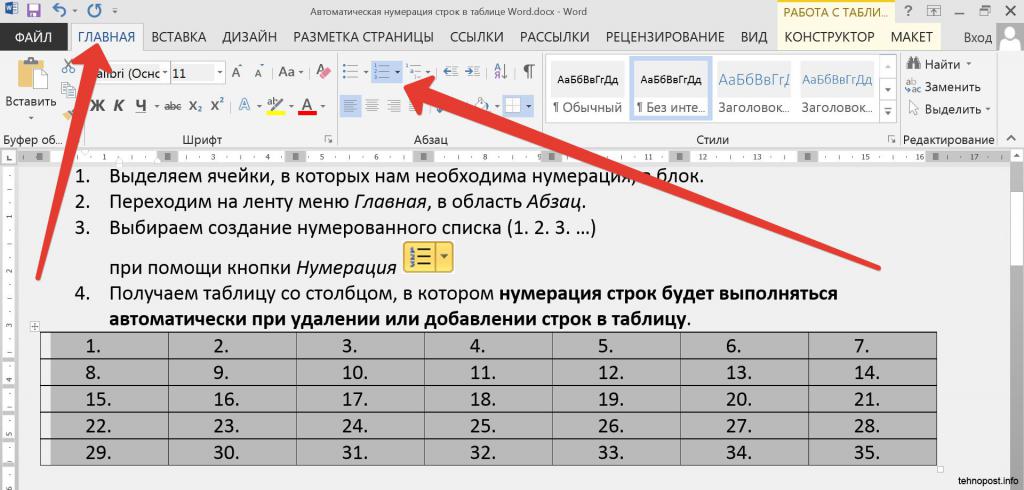
Task: Click the Undo arrow icon
Action: (x=59, y=11)
